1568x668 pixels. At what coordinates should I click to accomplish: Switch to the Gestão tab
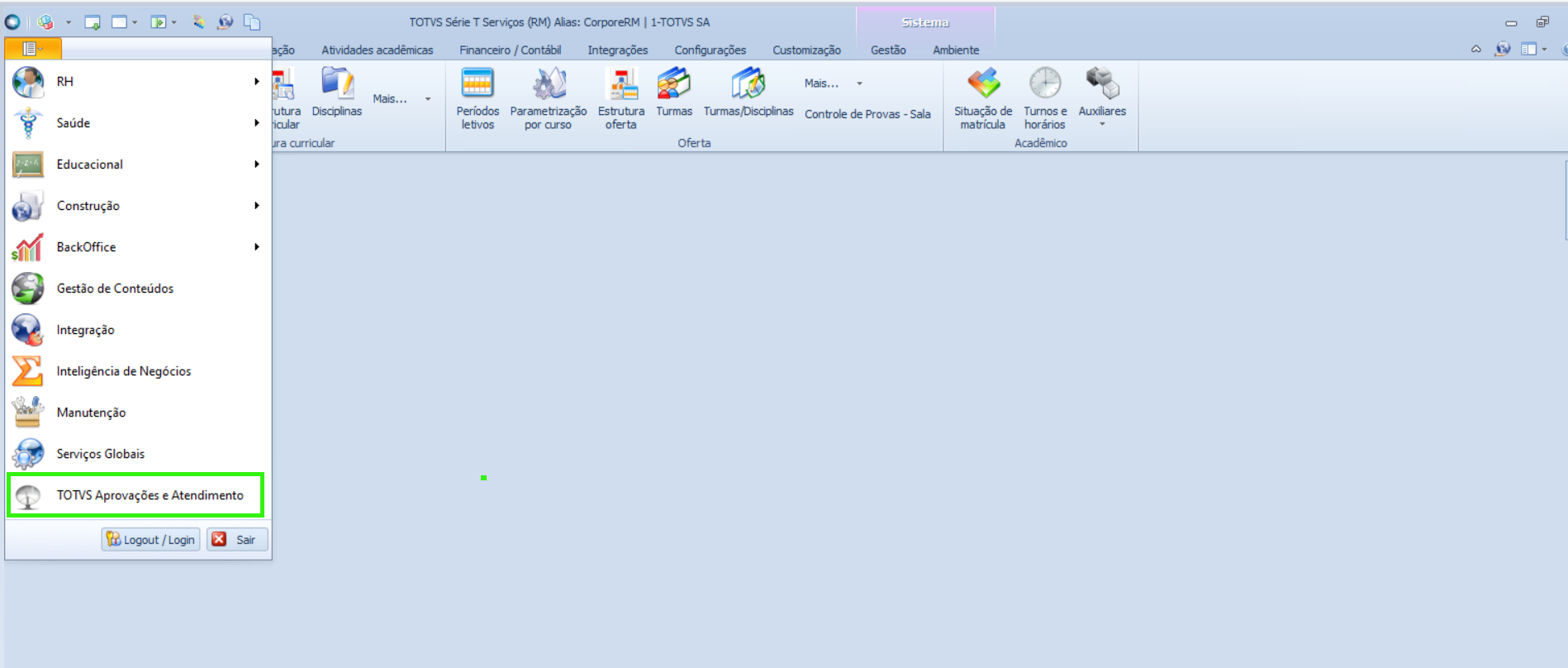pos(889,50)
